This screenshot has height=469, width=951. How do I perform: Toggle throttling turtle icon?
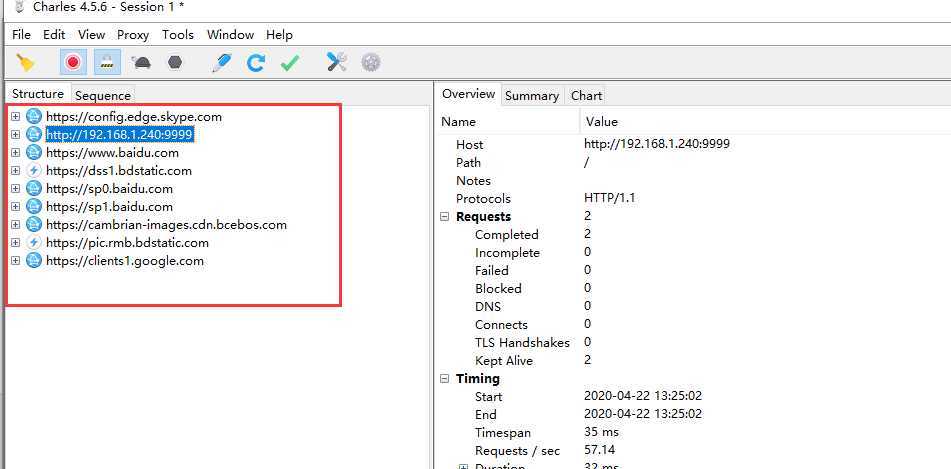pos(141,62)
